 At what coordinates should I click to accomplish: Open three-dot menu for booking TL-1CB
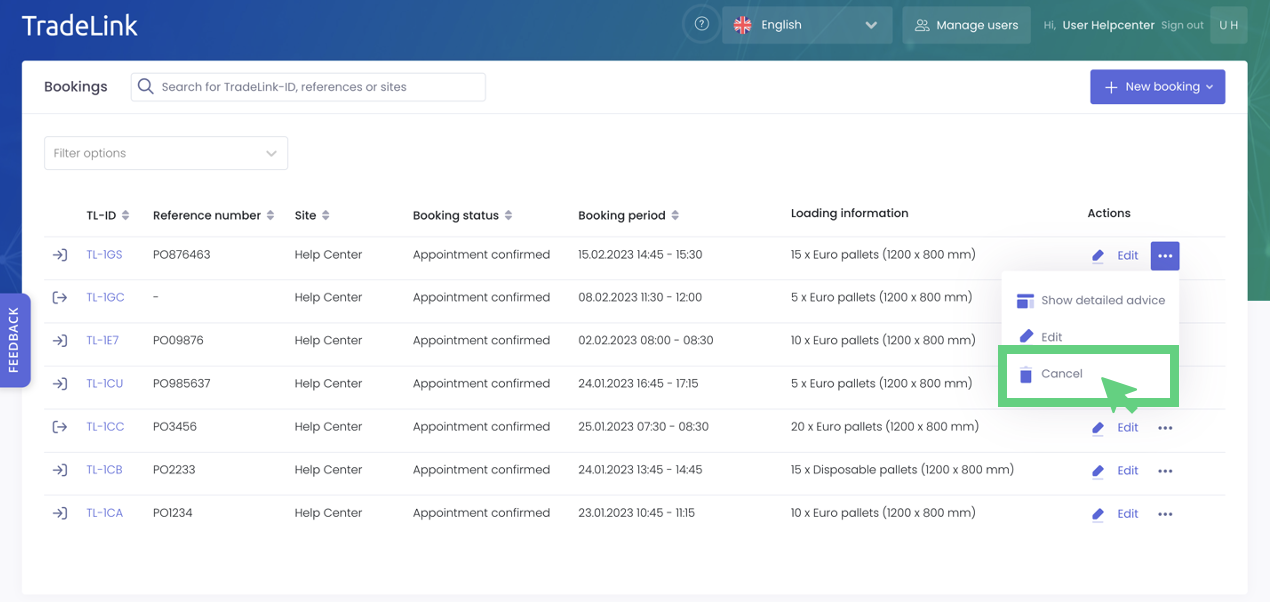pos(1165,471)
